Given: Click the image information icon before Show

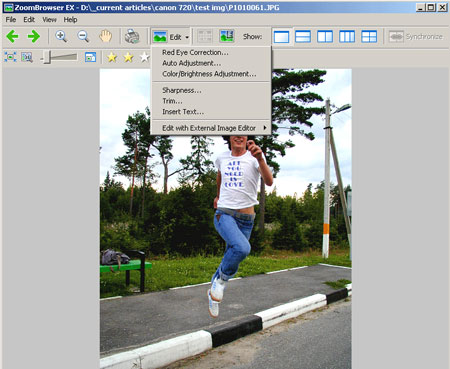Looking at the screenshot, I should pyautogui.click(x=227, y=36).
